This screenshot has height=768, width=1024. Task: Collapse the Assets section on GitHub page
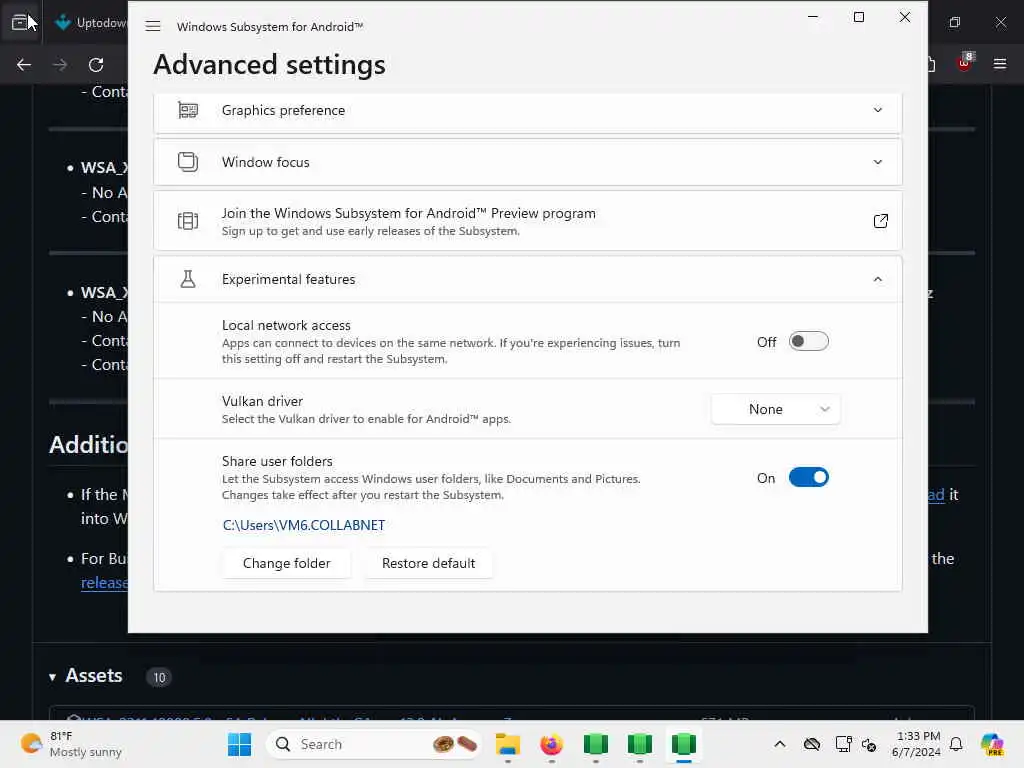(52, 677)
